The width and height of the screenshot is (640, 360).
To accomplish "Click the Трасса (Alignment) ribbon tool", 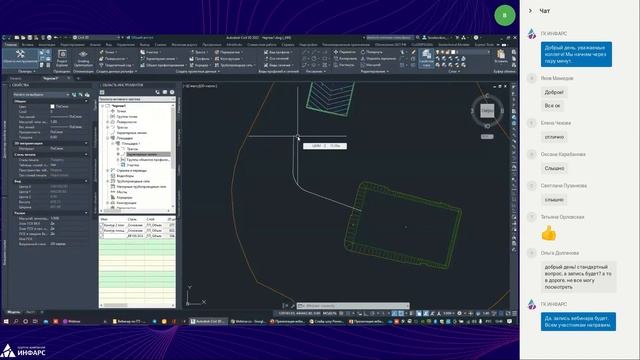I will click(x=198, y=52).
